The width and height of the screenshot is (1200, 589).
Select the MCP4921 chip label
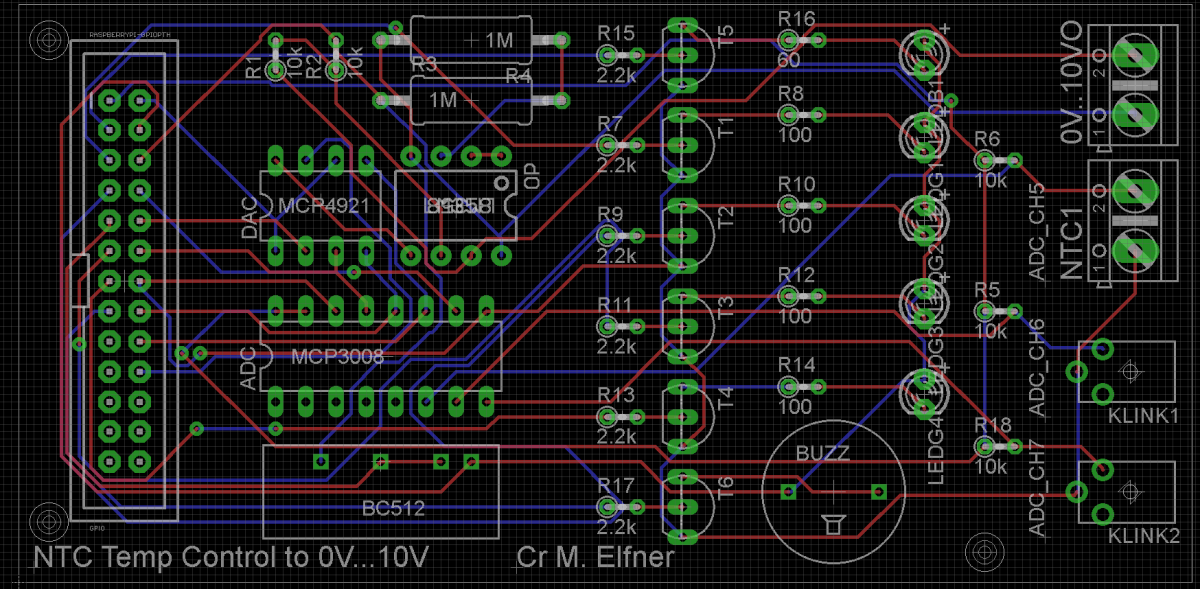pyautogui.click(x=324, y=207)
